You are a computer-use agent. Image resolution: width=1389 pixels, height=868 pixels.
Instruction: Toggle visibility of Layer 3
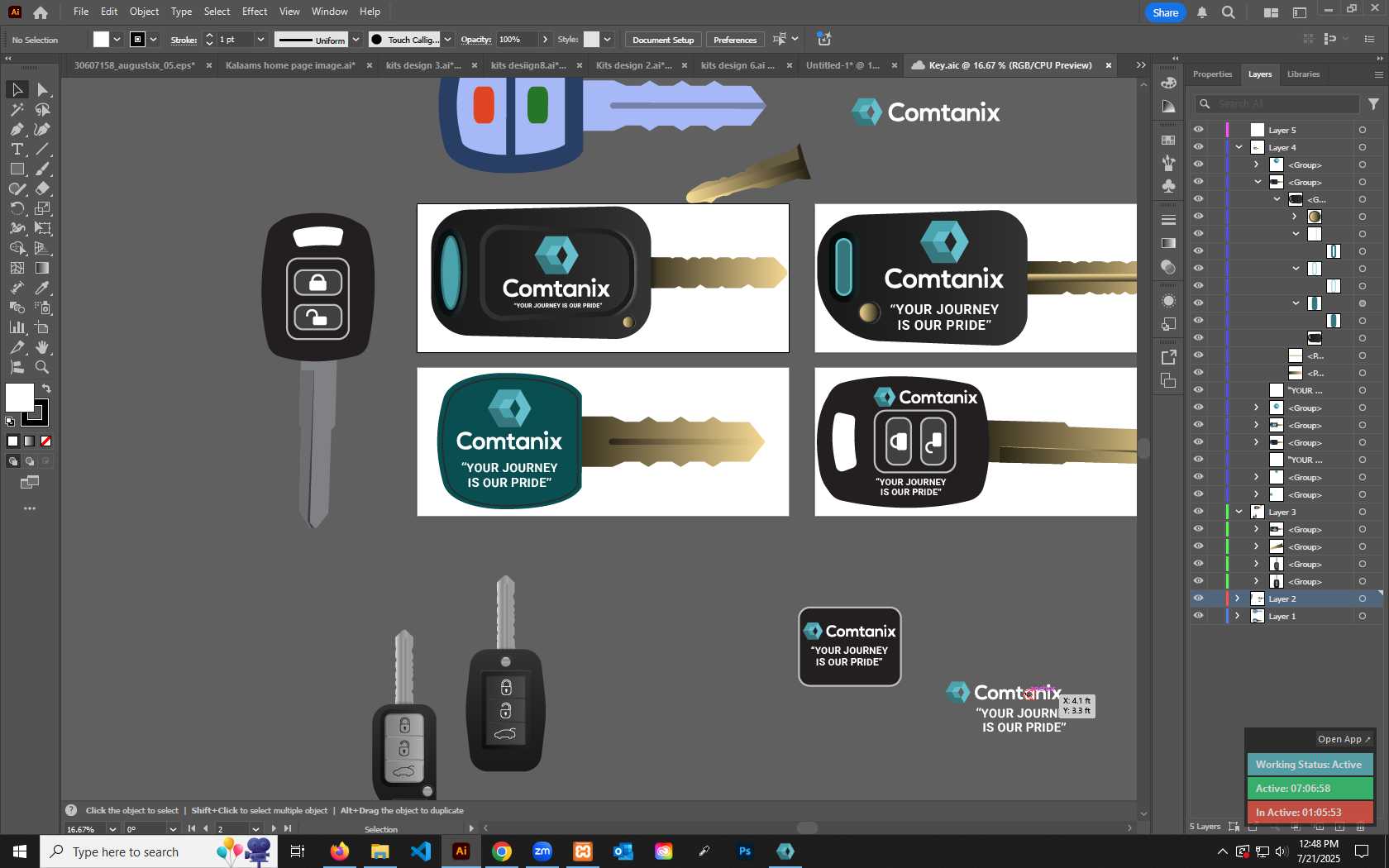1198,512
